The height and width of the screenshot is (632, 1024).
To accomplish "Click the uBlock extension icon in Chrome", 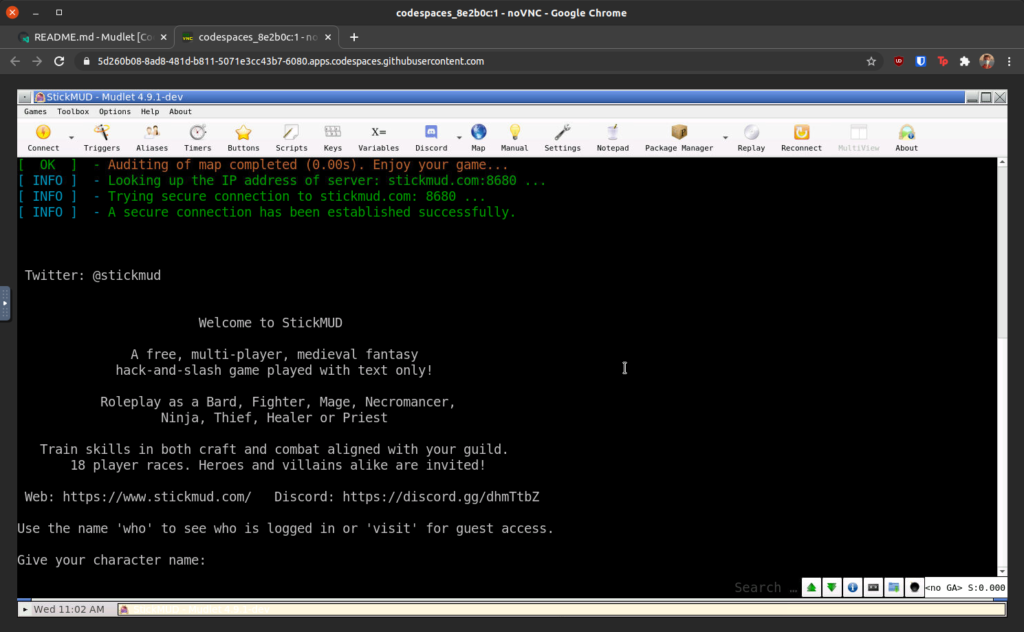I will click(899, 61).
